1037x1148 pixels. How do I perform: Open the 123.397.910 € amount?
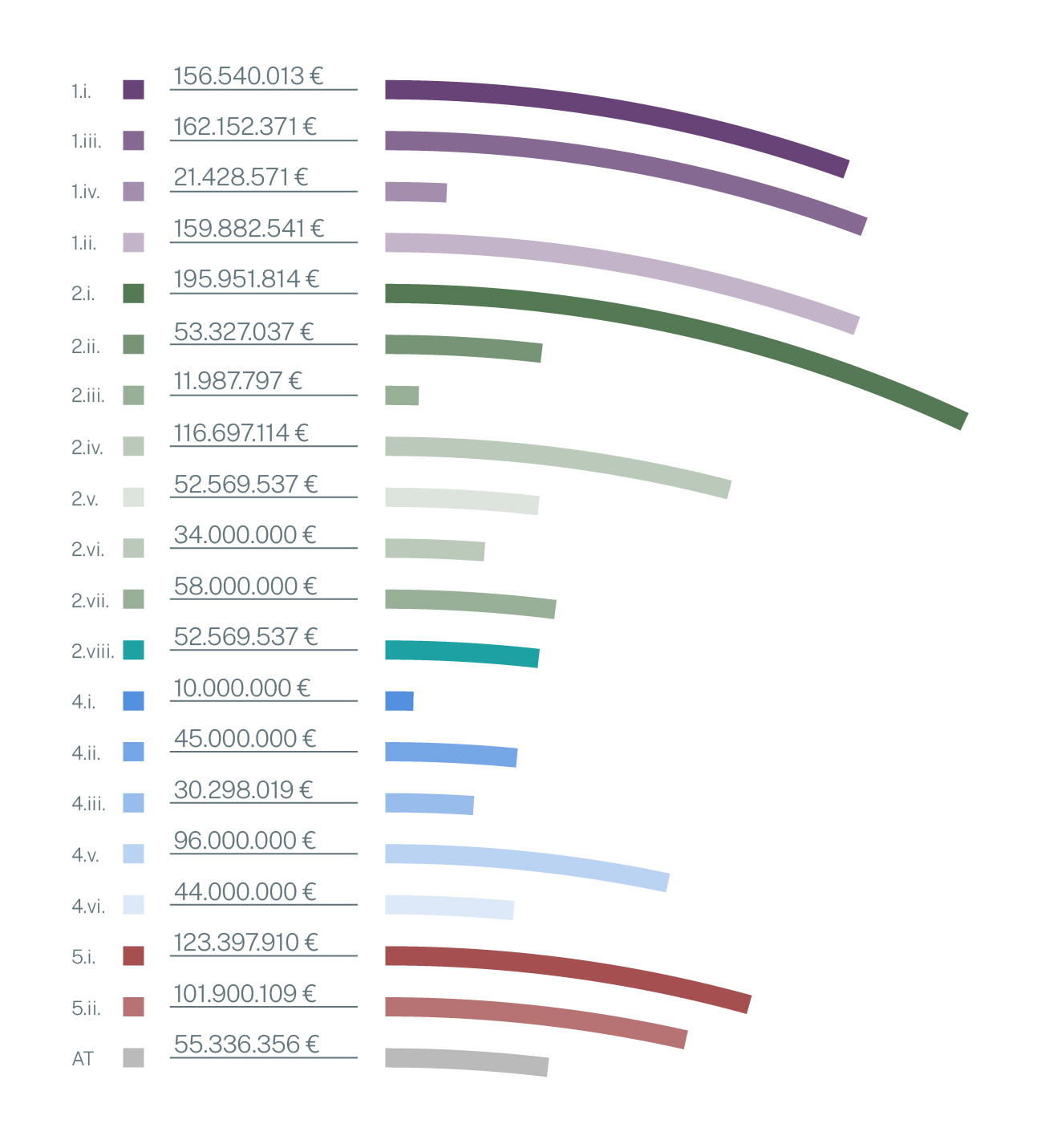(x=245, y=943)
